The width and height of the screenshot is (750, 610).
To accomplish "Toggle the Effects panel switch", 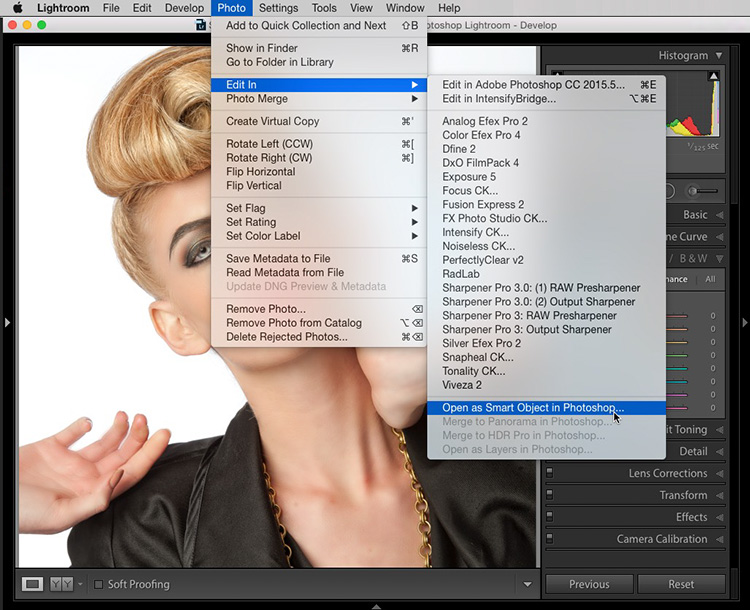I will (x=550, y=516).
